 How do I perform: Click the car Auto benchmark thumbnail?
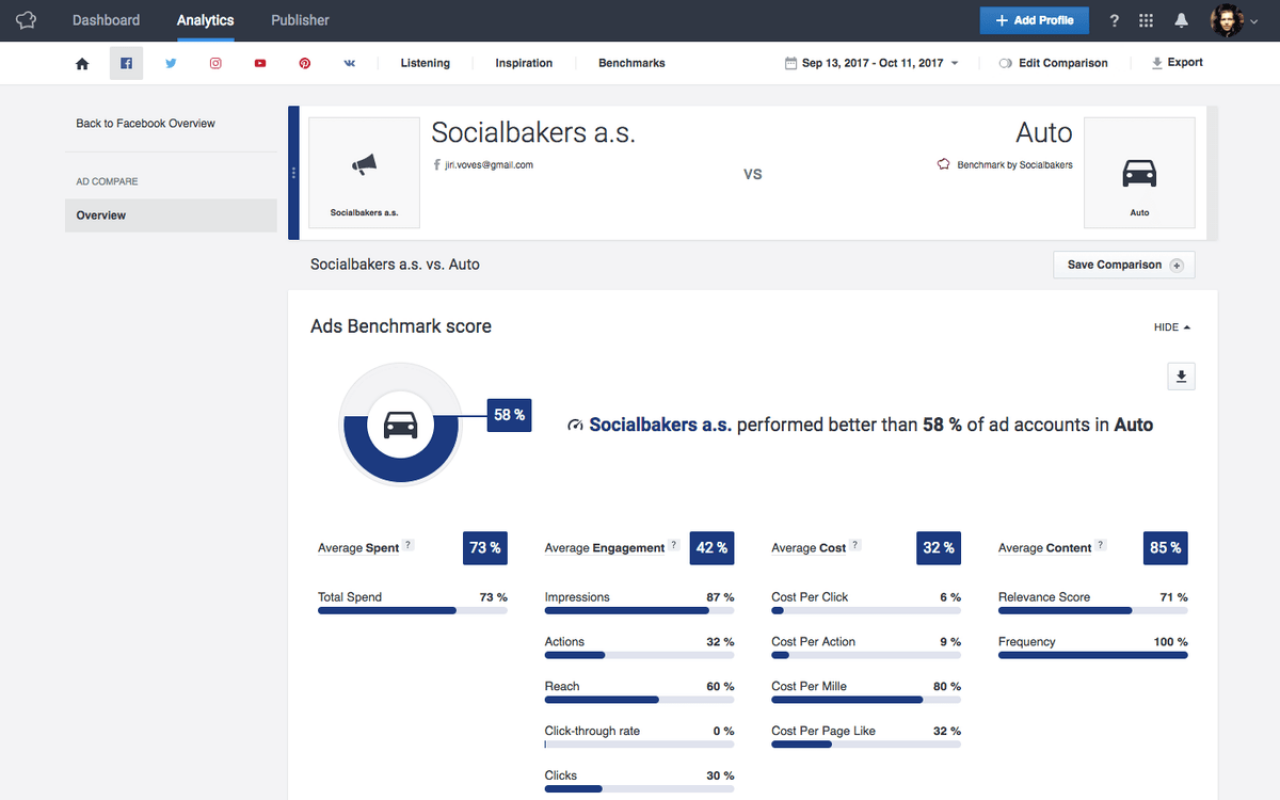pos(1139,173)
